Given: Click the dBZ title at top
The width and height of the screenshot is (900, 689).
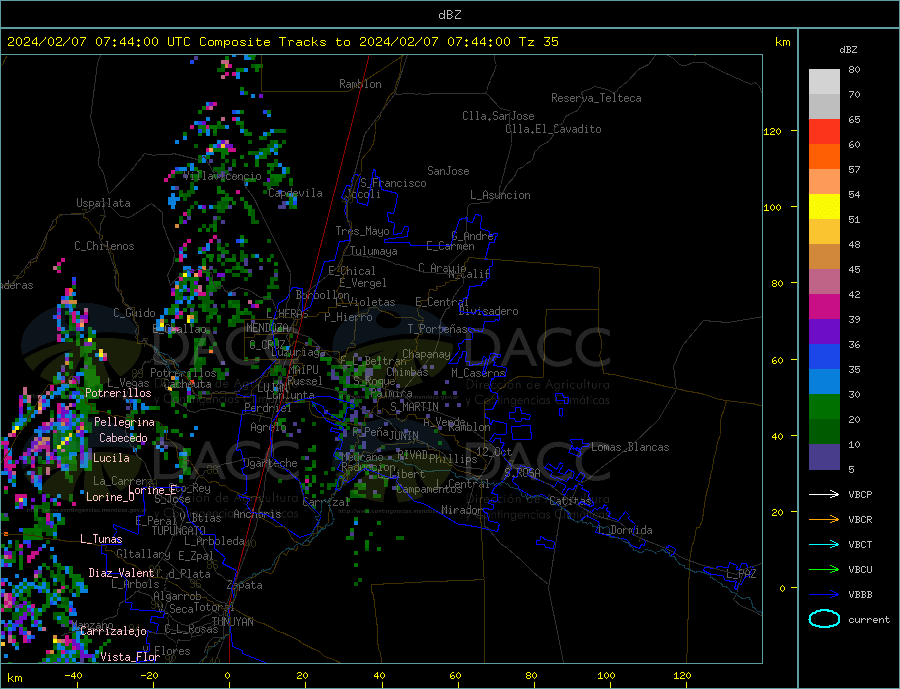Looking at the screenshot, I should 449,15.
